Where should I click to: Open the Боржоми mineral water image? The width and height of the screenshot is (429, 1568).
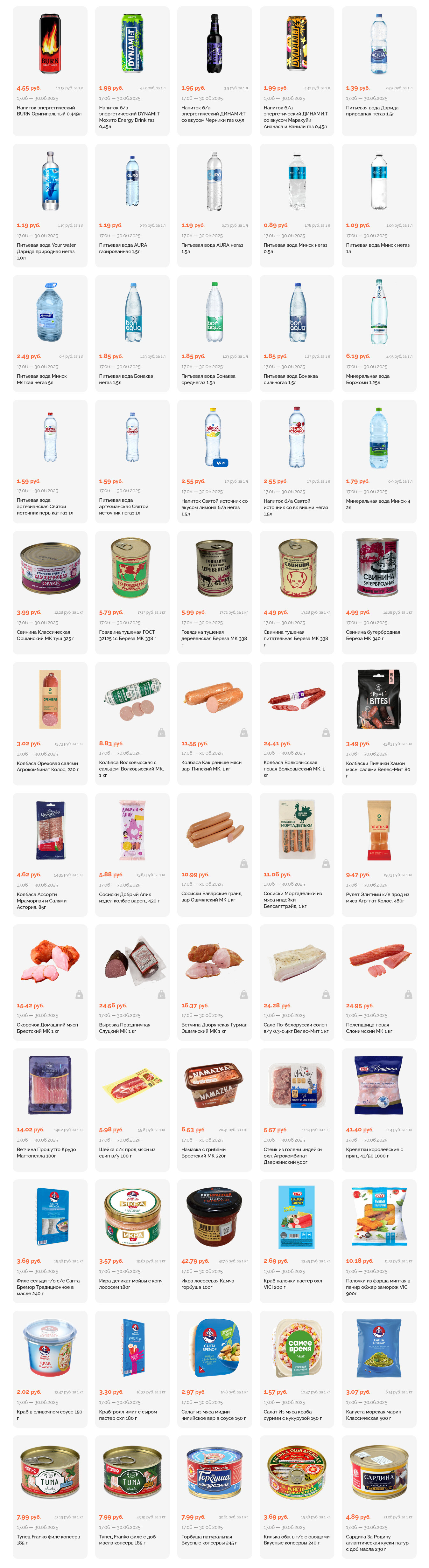click(379, 312)
